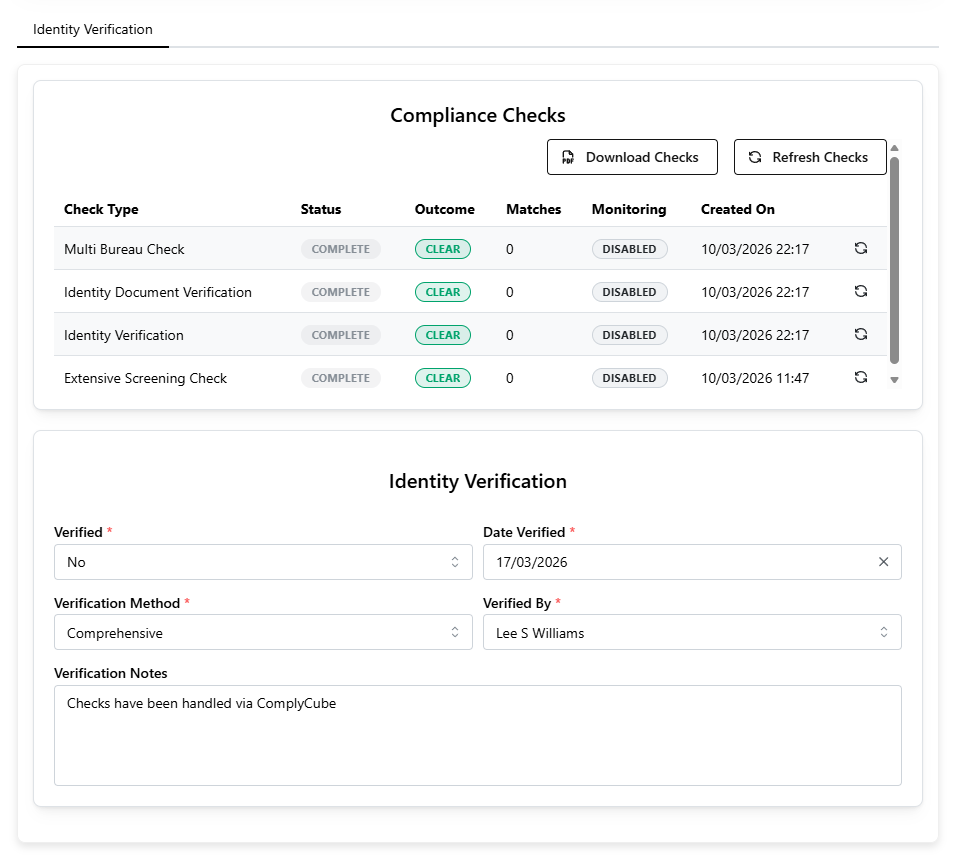Click Multi Bureau Check created date 10/03/2026 22:17
This screenshot has height=856, width=964.
pyautogui.click(x=755, y=249)
